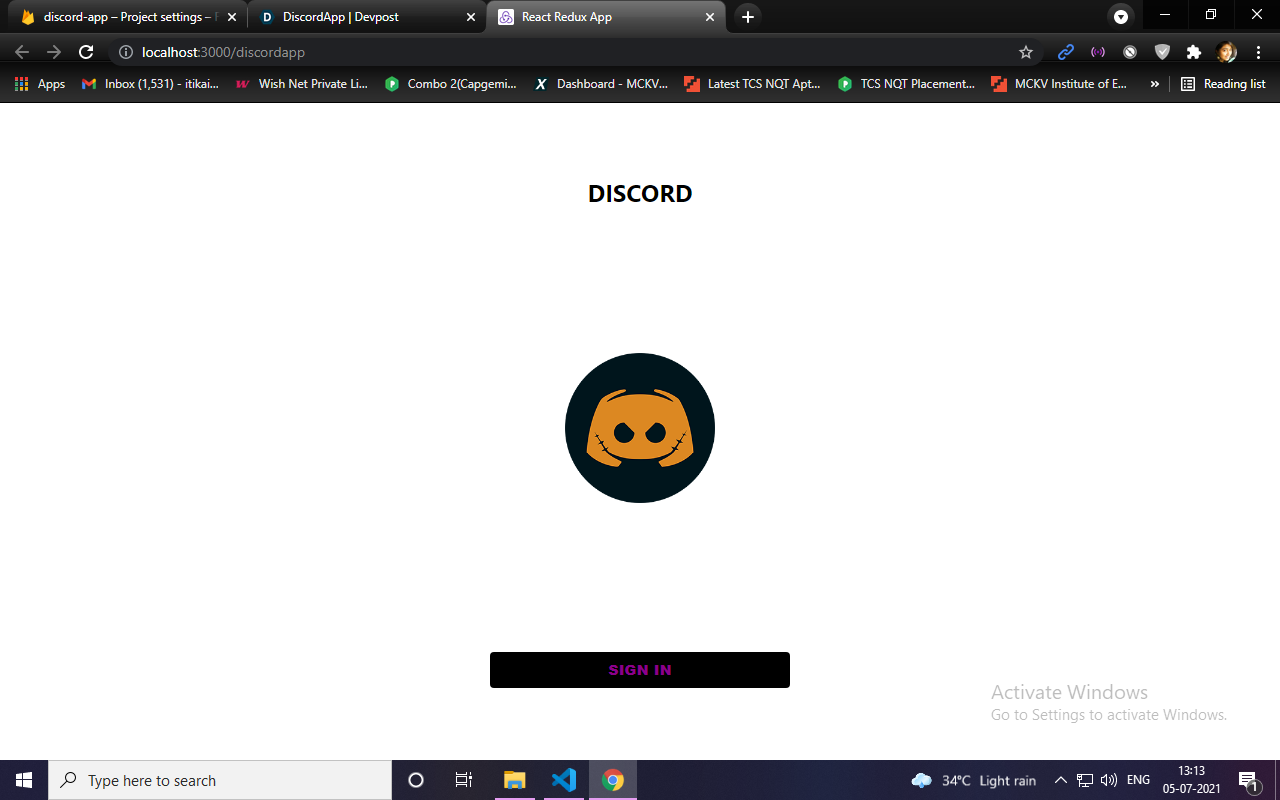
Task: Open Cortana circle icon on taskbar
Action: point(416,780)
